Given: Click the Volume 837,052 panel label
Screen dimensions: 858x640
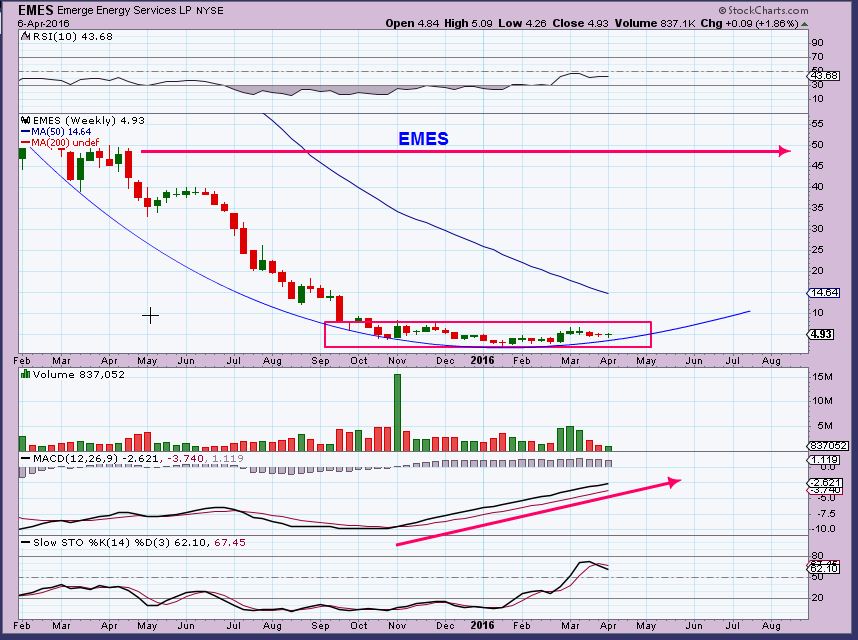Looking at the screenshot, I should [79, 375].
